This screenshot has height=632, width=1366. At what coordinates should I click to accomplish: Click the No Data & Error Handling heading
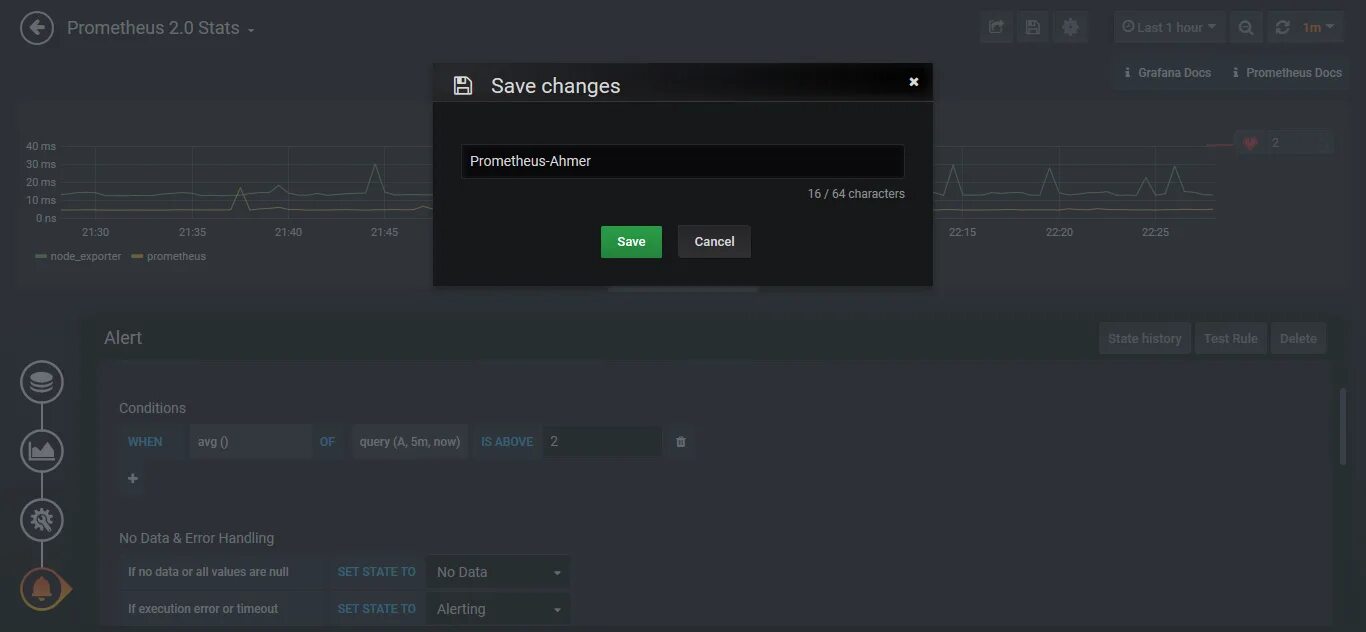(196, 538)
